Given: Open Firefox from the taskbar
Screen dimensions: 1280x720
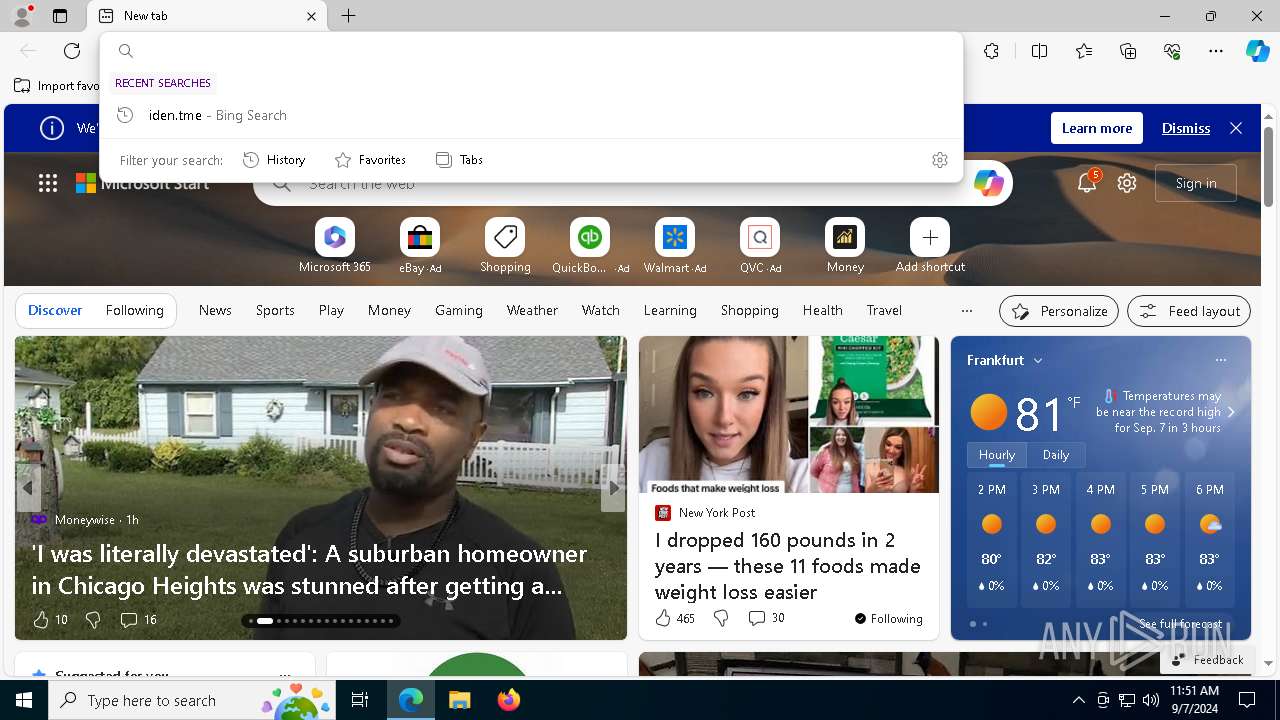Looking at the screenshot, I should (x=508, y=700).
